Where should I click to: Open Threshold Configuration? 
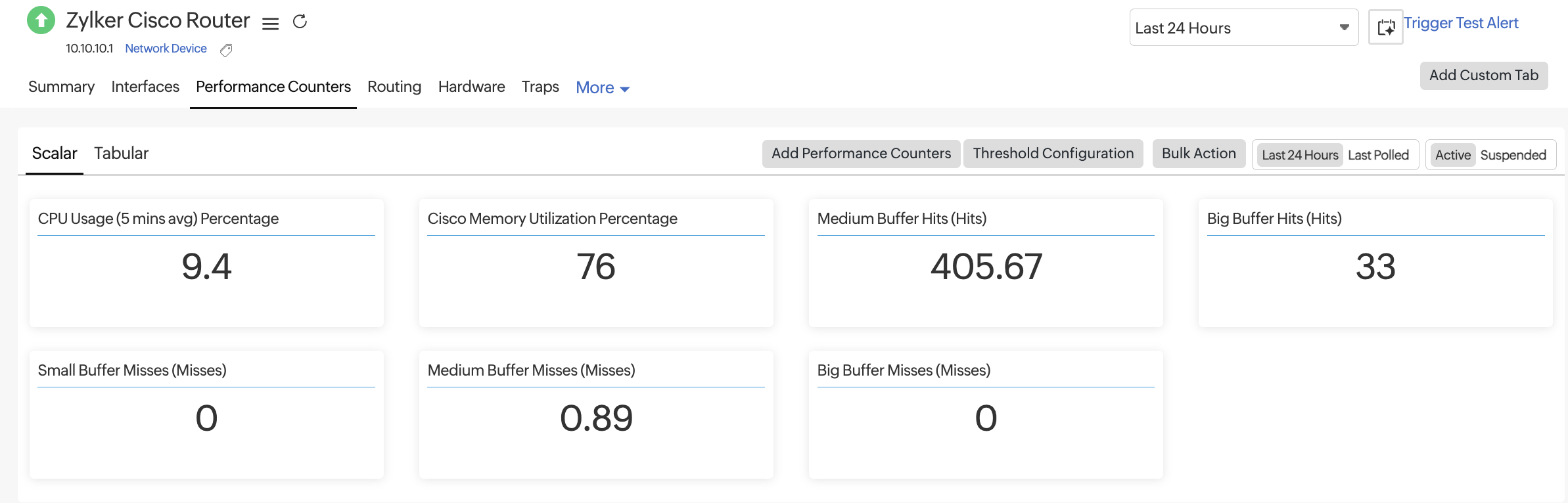click(x=1053, y=154)
